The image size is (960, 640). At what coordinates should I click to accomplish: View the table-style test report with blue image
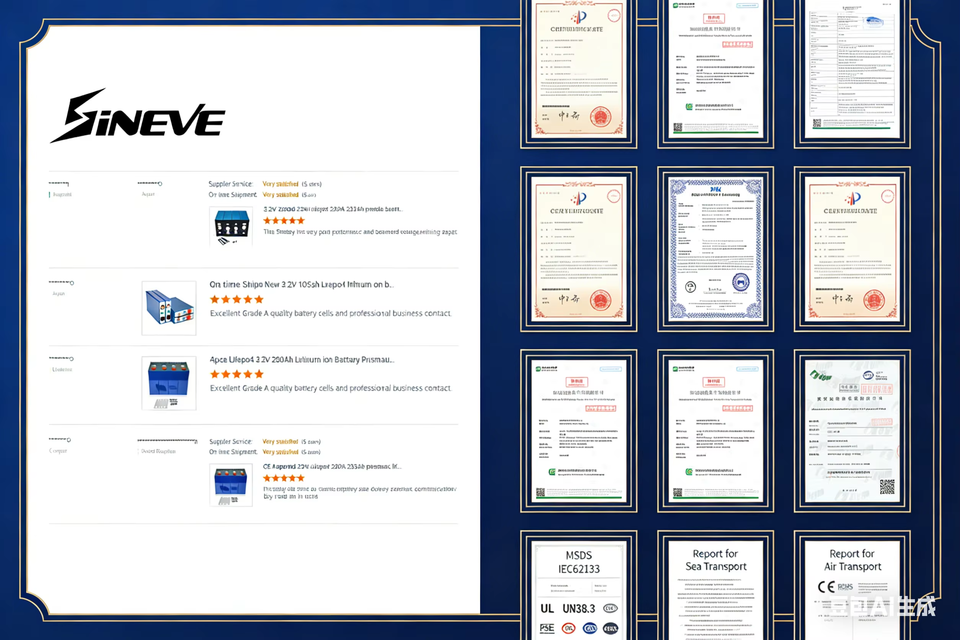click(x=852, y=69)
